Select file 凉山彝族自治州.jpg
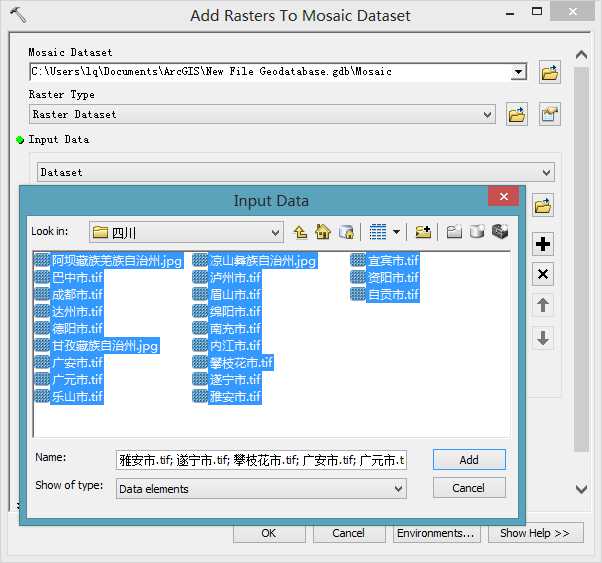The height and width of the screenshot is (563, 602). pos(255,261)
